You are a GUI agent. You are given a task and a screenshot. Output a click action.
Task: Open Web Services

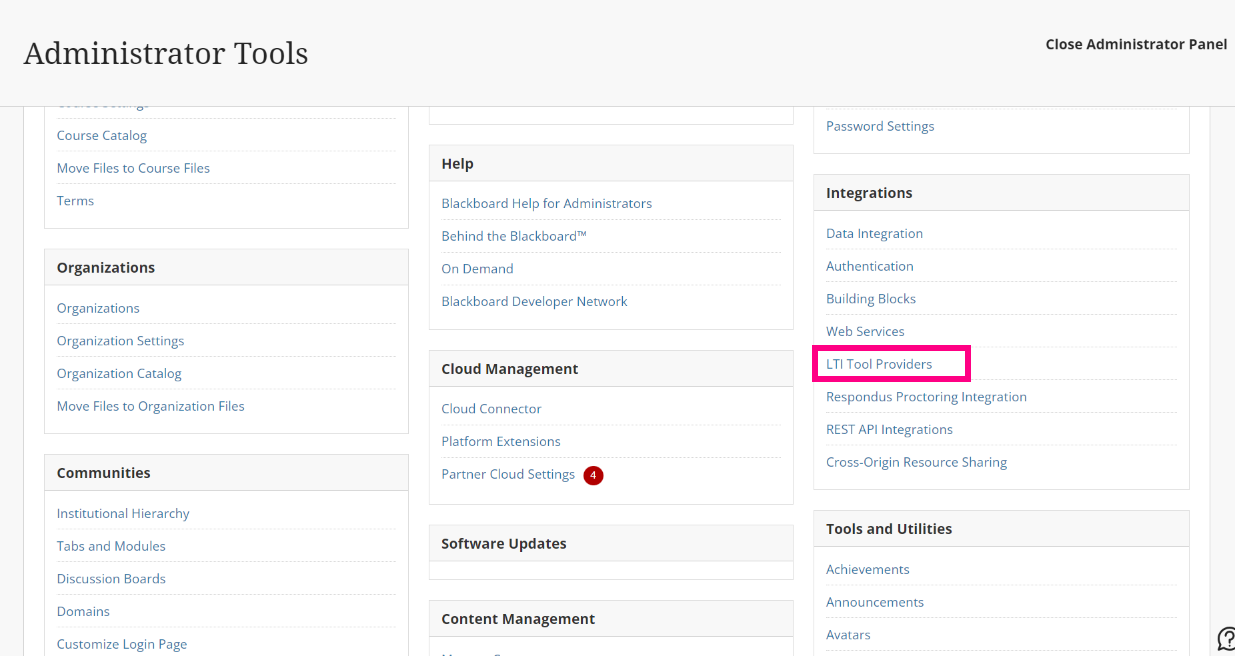(865, 331)
